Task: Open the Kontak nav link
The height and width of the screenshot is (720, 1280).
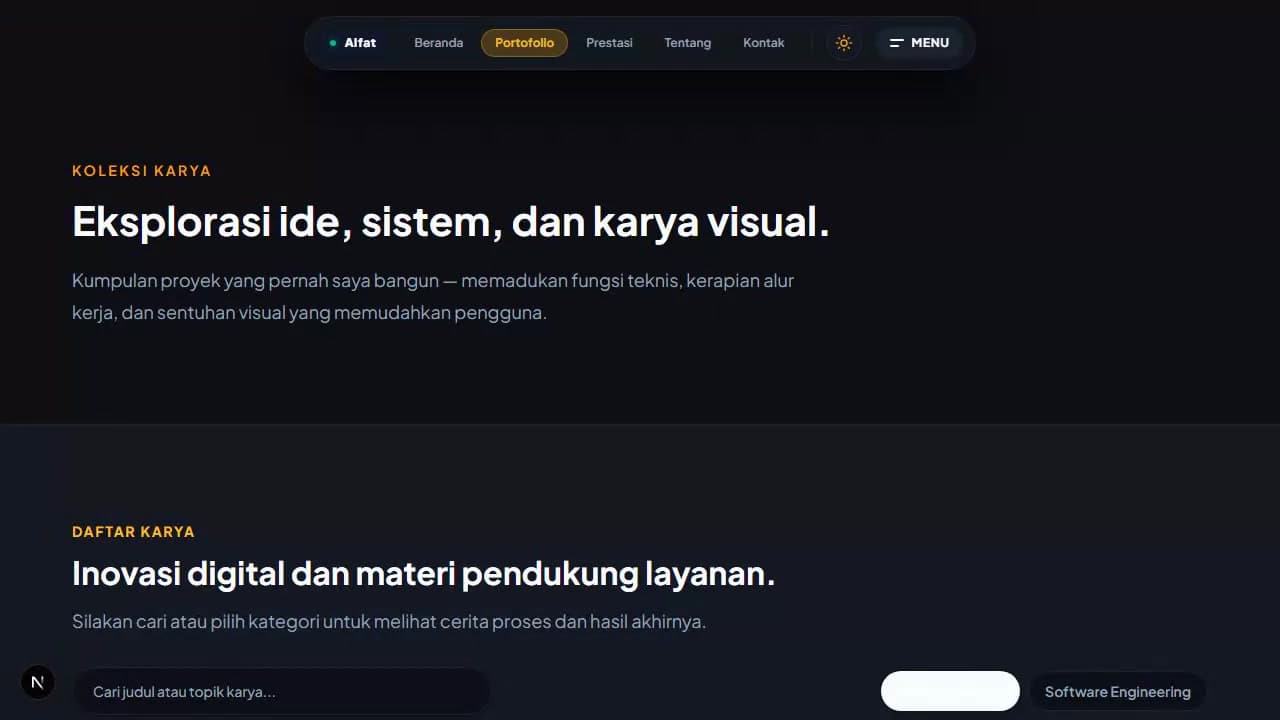Action: click(764, 43)
